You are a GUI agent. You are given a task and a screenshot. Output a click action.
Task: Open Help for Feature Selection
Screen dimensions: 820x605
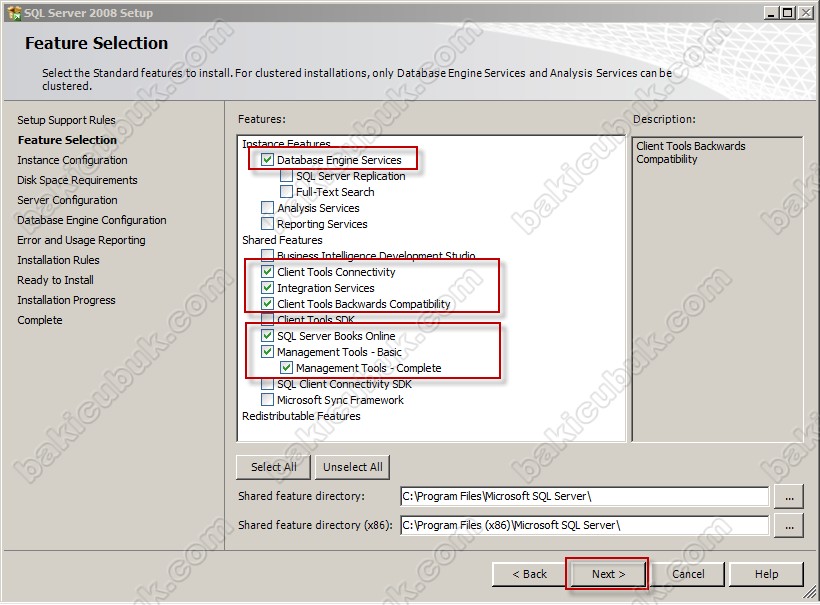pos(766,574)
